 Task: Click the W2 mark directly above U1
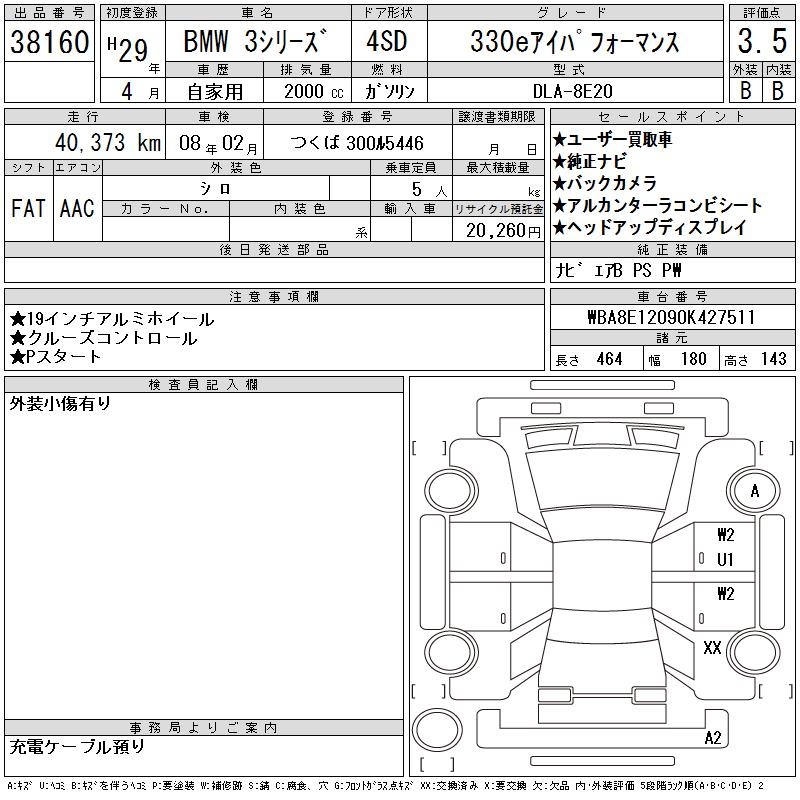tap(726, 534)
